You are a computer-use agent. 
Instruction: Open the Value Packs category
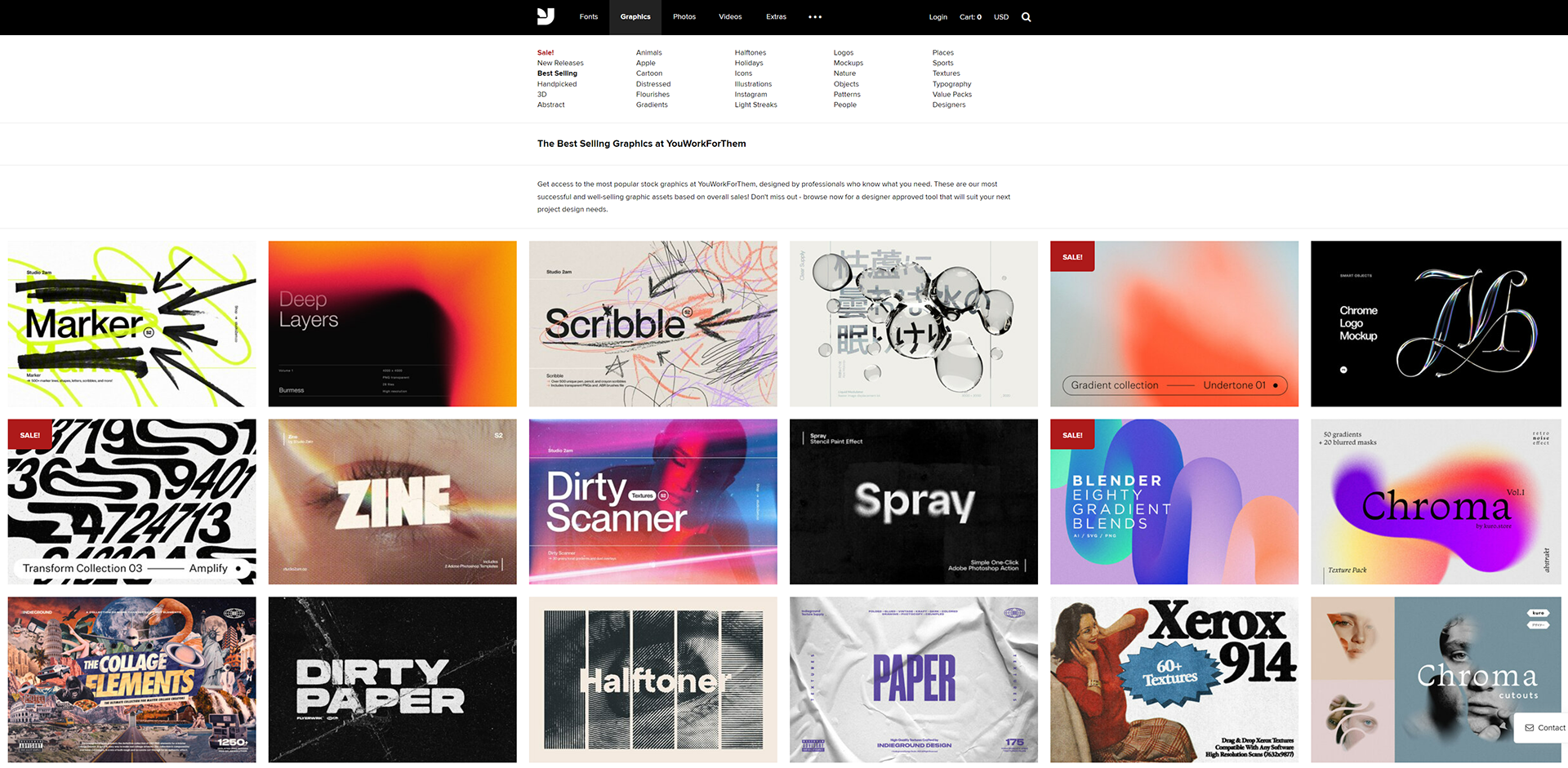(x=952, y=95)
